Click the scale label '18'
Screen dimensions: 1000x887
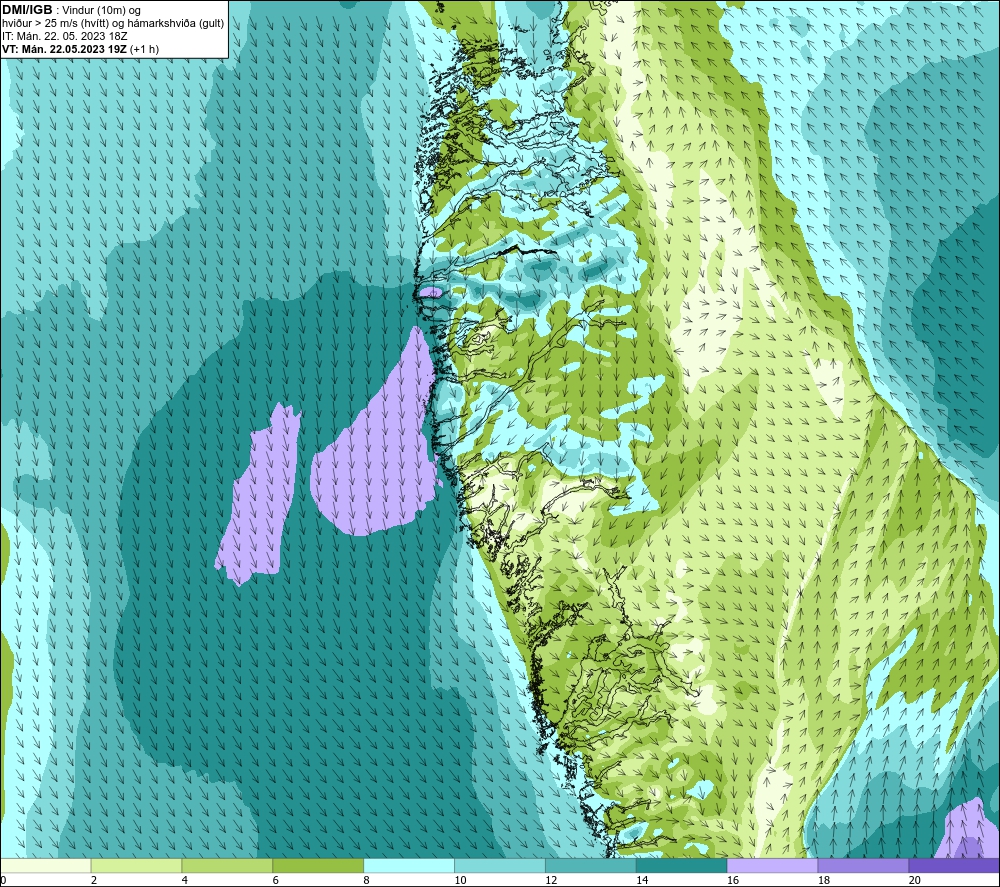[x=823, y=880]
